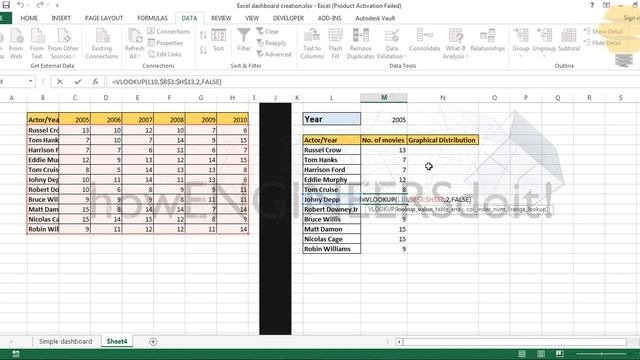Click the Redo arrow icon
The image size is (640, 360).
coord(40,5)
